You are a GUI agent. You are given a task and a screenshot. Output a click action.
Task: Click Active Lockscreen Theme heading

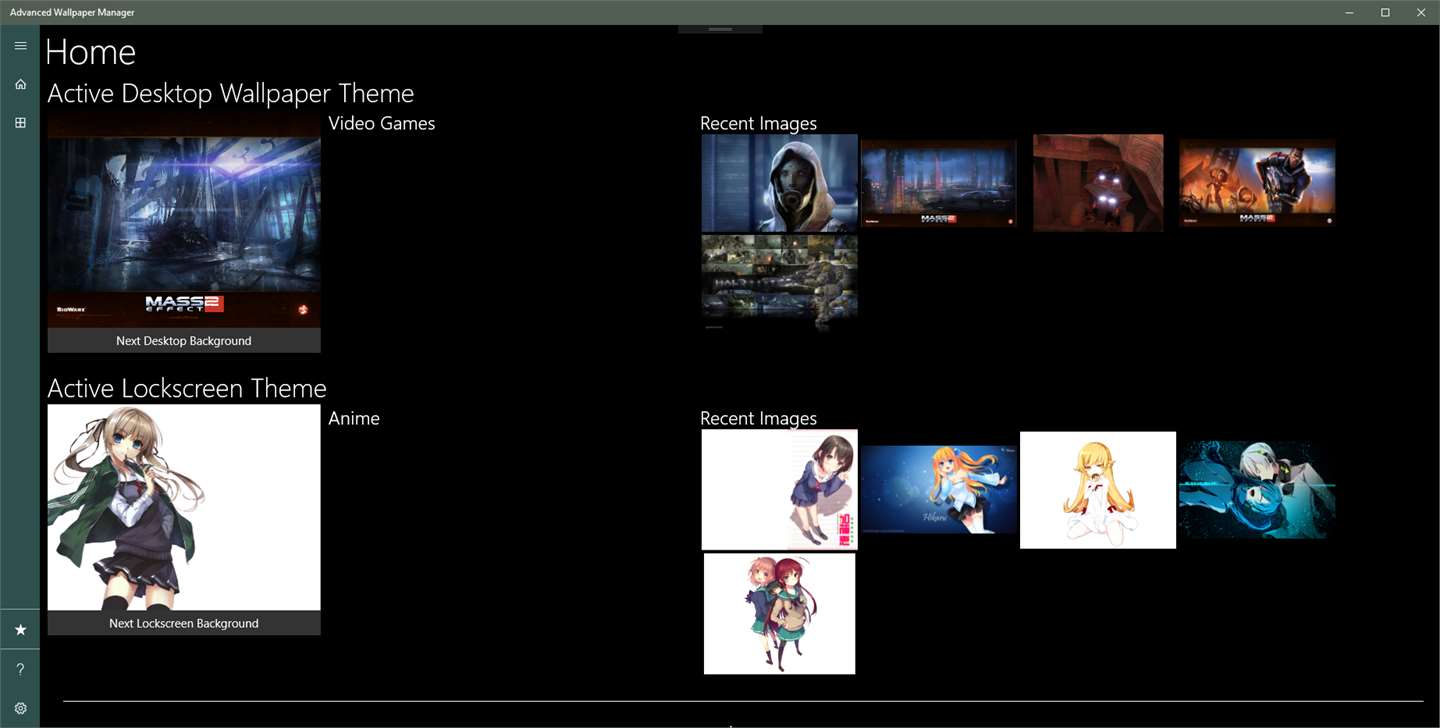coord(187,389)
